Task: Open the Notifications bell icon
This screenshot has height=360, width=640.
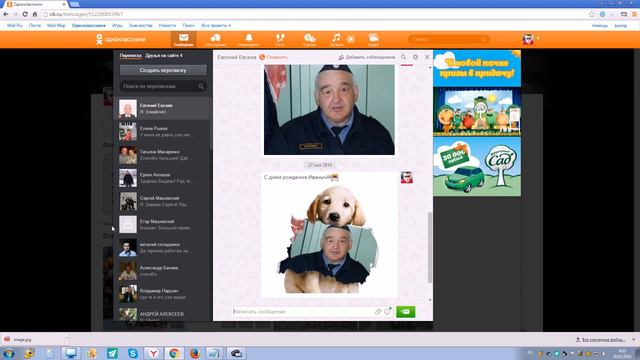Action: pyautogui.click(x=248, y=39)
